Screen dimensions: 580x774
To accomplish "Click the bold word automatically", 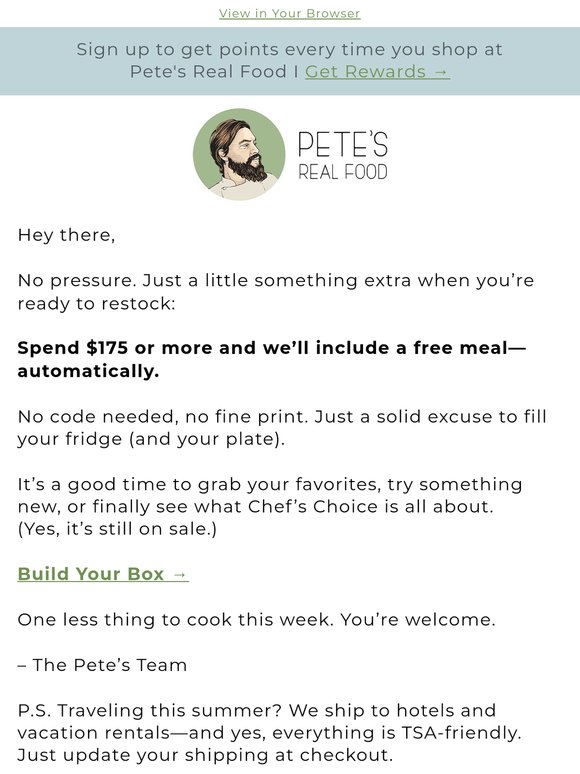I will tap(88, 371).
